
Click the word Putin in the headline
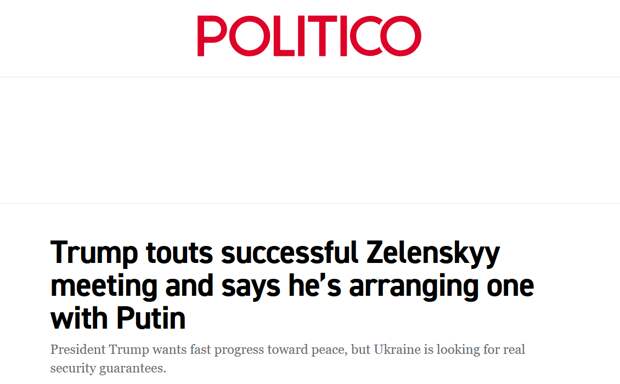point(151,318)
